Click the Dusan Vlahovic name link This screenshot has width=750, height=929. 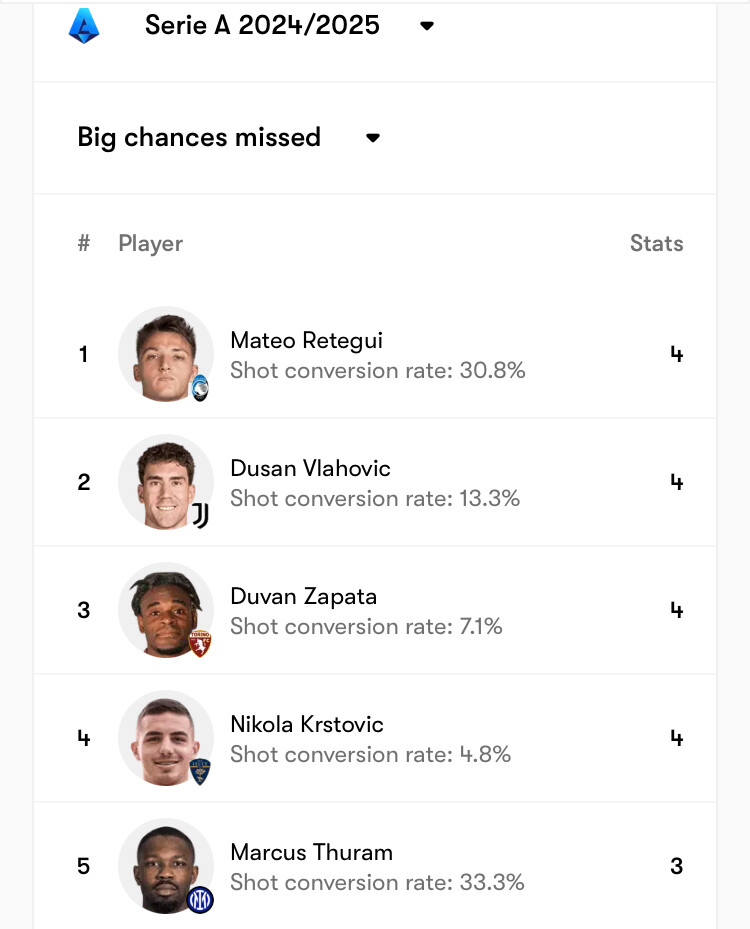(310, 468)
